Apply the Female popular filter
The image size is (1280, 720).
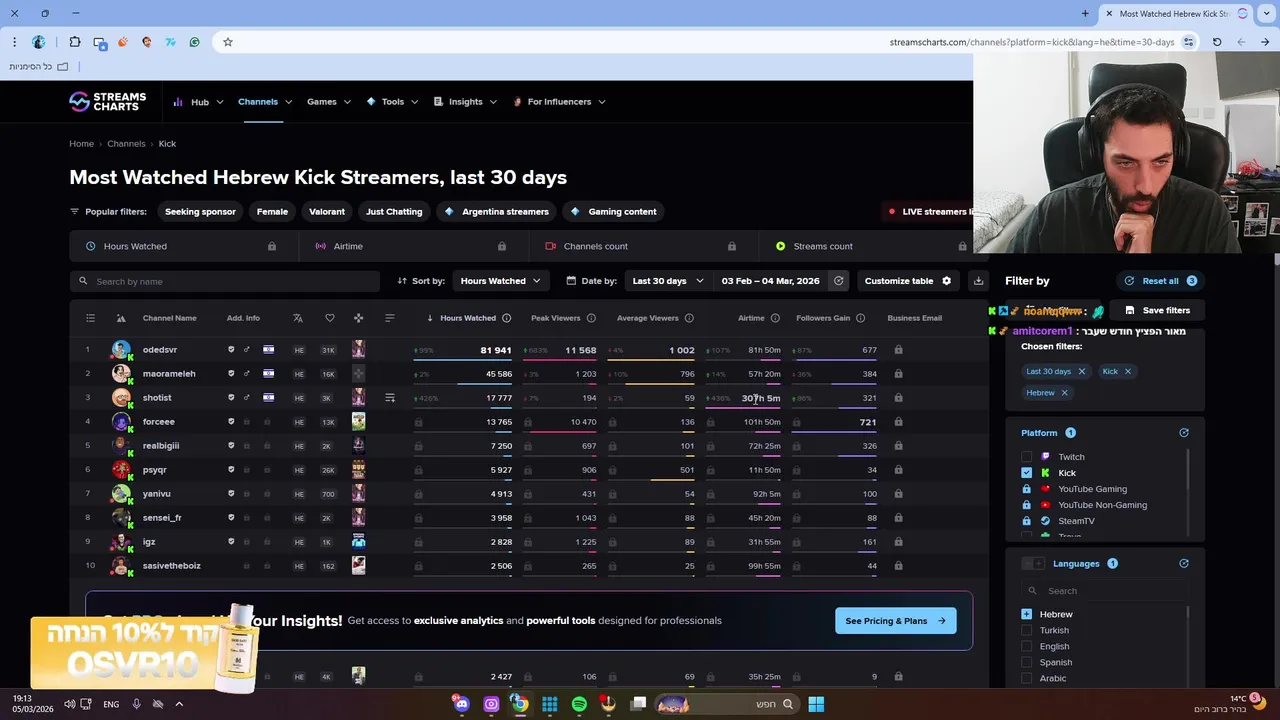pos(272,212)
